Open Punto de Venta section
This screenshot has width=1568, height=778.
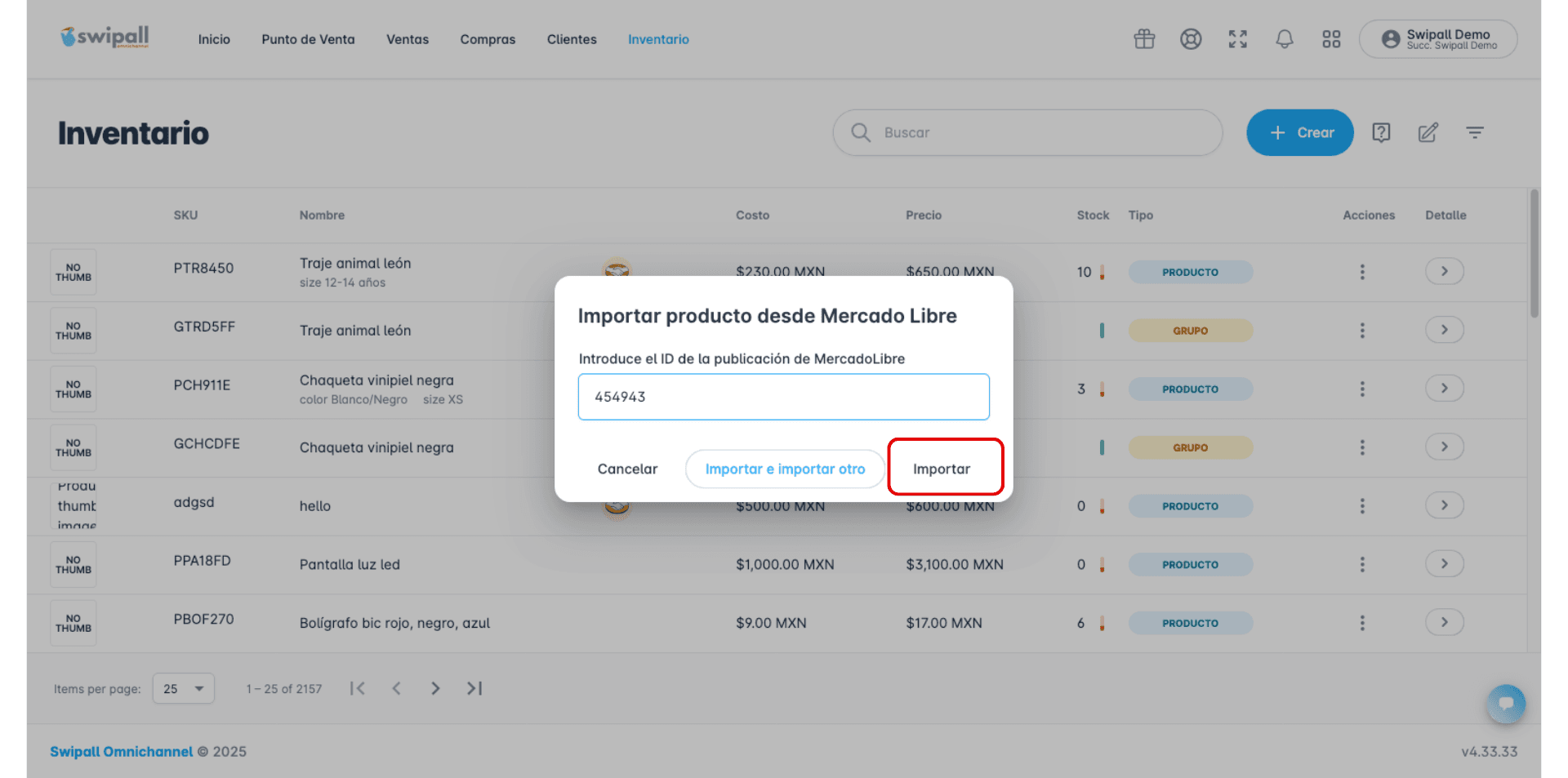click(308, 39)
